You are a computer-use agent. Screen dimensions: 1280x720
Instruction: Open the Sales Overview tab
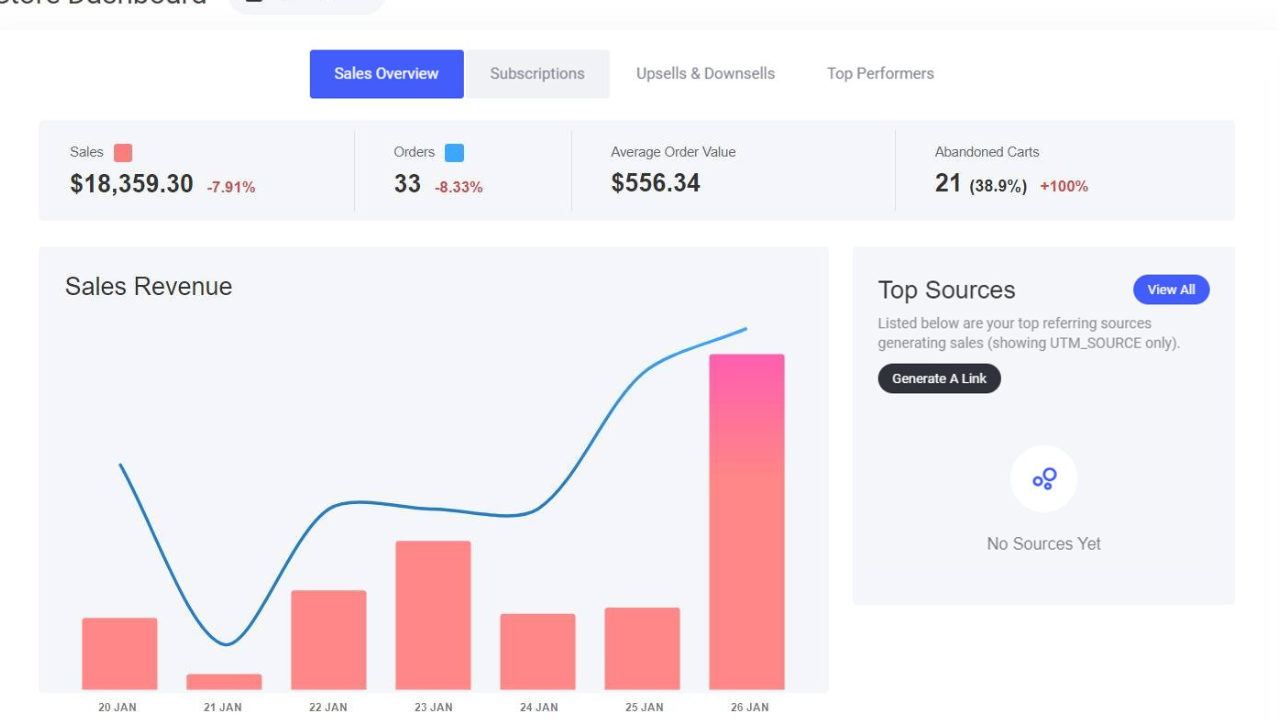click(386, 74)
